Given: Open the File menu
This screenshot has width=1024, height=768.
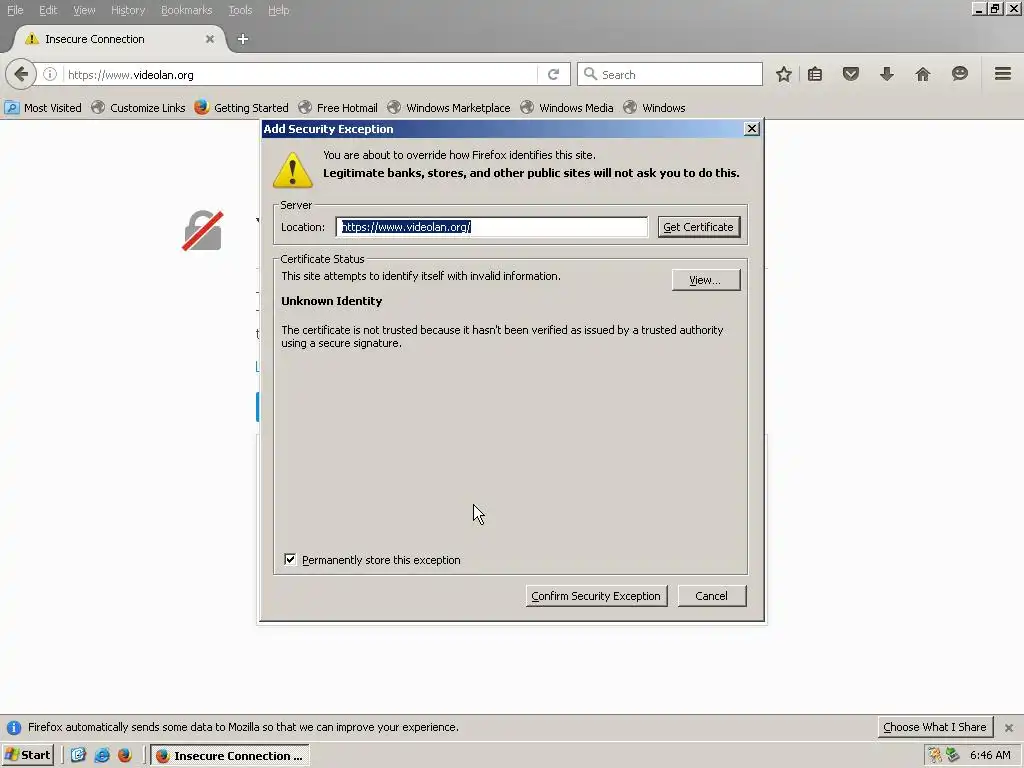Looking at the screenshot, I should click(15, 10).
